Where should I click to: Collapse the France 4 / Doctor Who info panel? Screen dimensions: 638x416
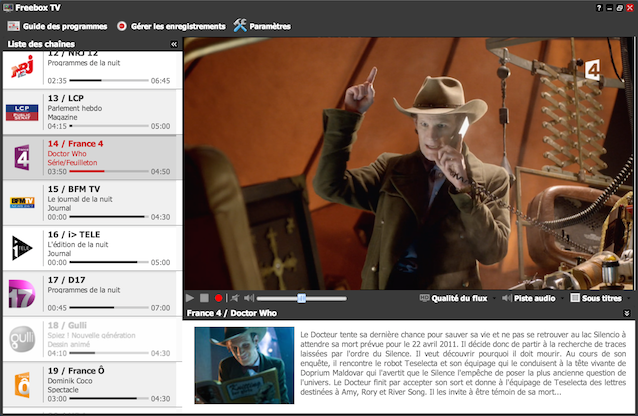point(627,313)
